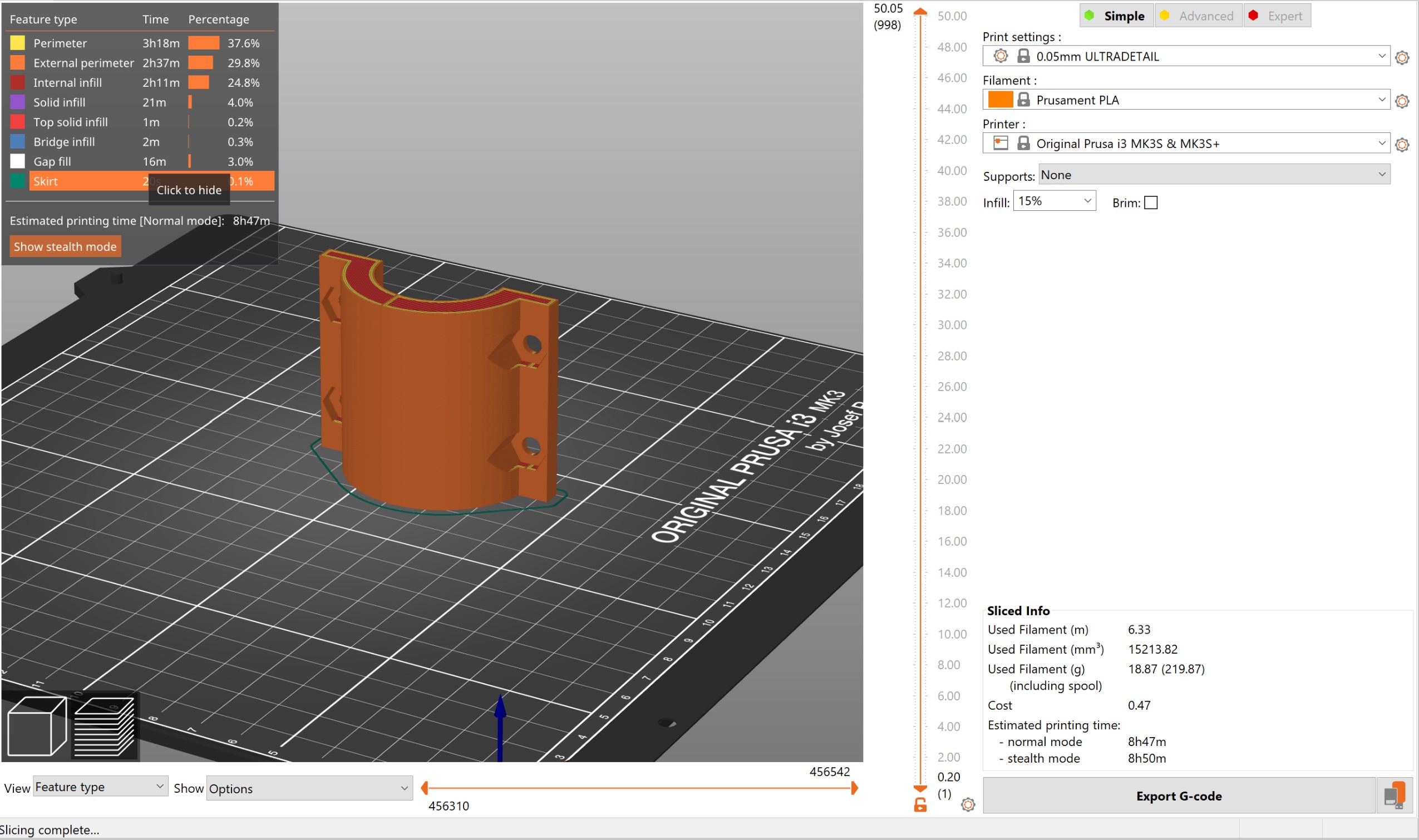Open vertical slider settings cog icon
The height and width of the screenshot is (840, 1419).
(968, 804)
